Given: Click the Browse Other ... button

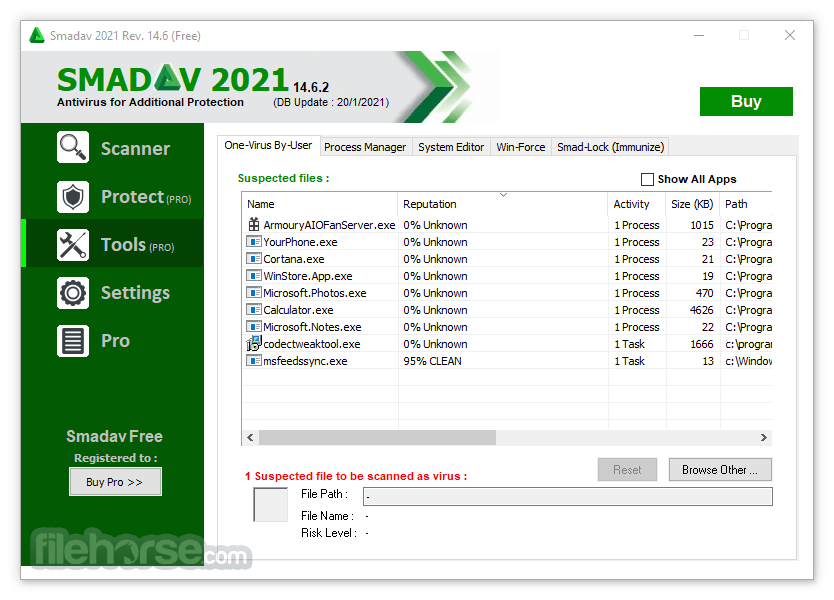Looking at the screenshot, I should pos(720,470).
